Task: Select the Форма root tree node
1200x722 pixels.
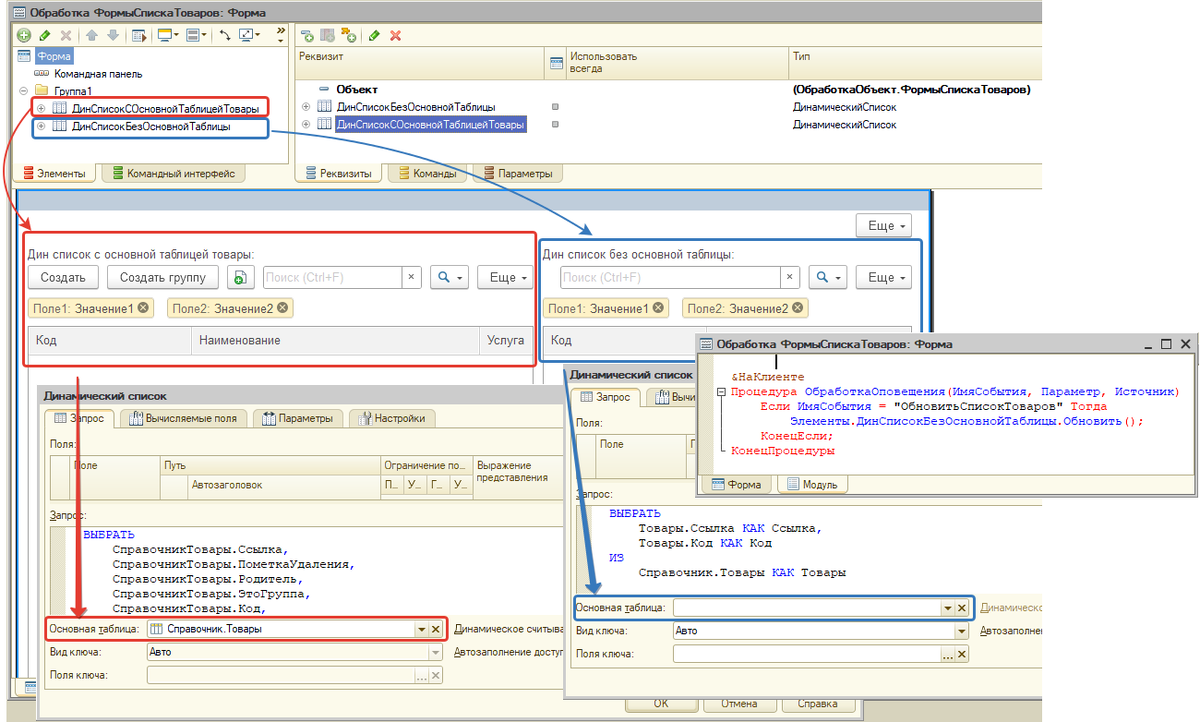Action: click(54, 57)
